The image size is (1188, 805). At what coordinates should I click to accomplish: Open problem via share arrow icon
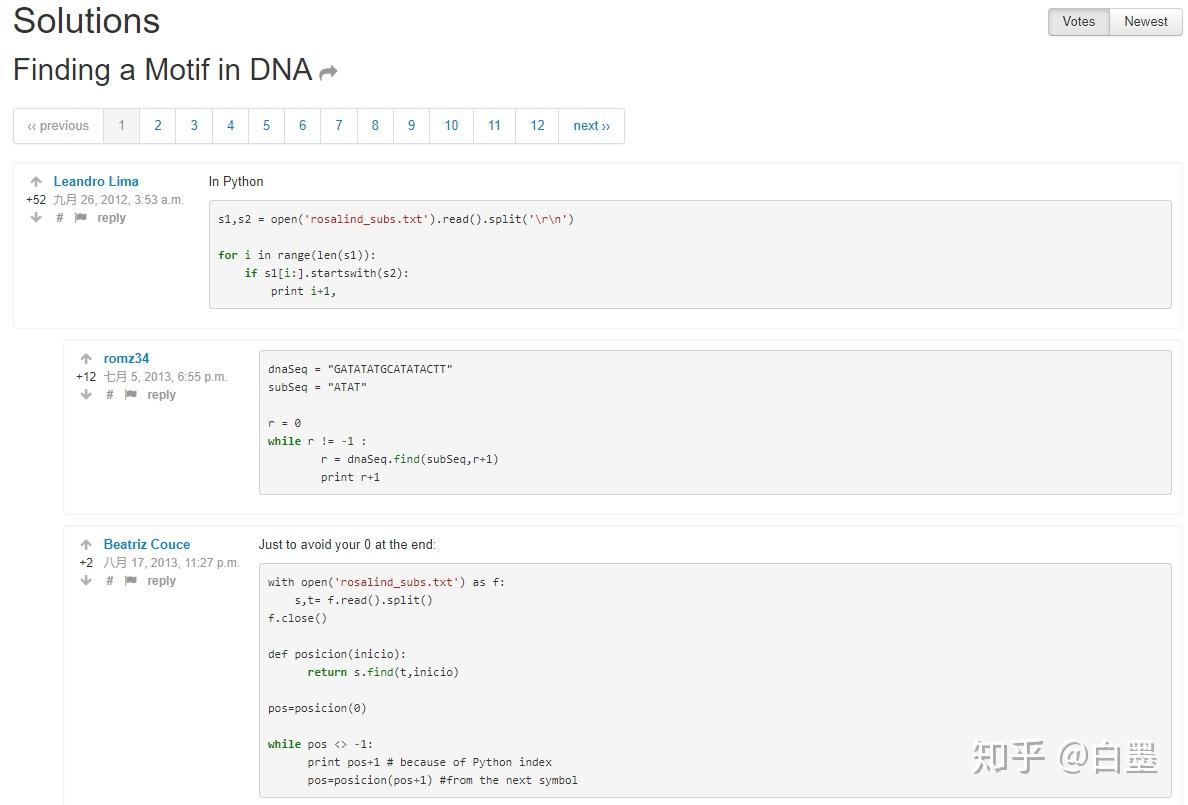coord(328,72)
